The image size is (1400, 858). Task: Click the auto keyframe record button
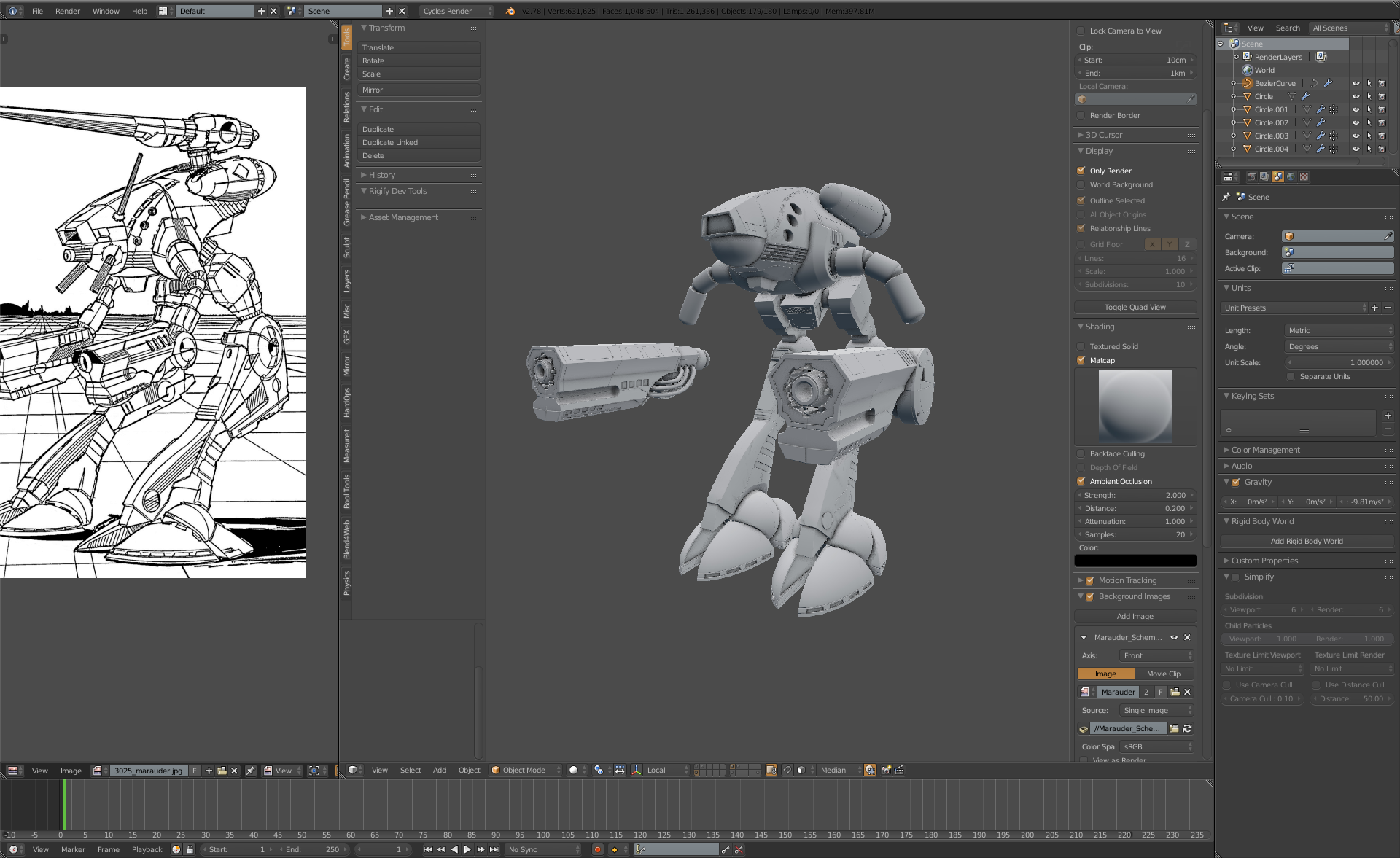point(597,849)
